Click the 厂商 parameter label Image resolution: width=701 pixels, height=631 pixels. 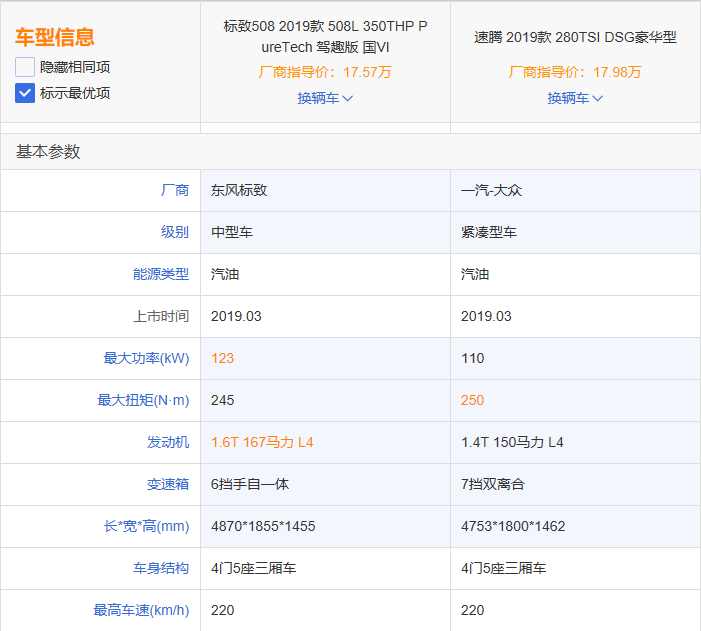coord(174,190)
